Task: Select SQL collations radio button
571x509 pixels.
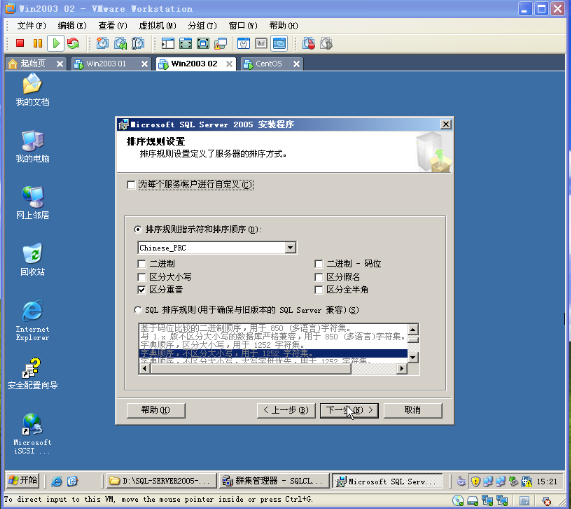Action: point(138,310)
